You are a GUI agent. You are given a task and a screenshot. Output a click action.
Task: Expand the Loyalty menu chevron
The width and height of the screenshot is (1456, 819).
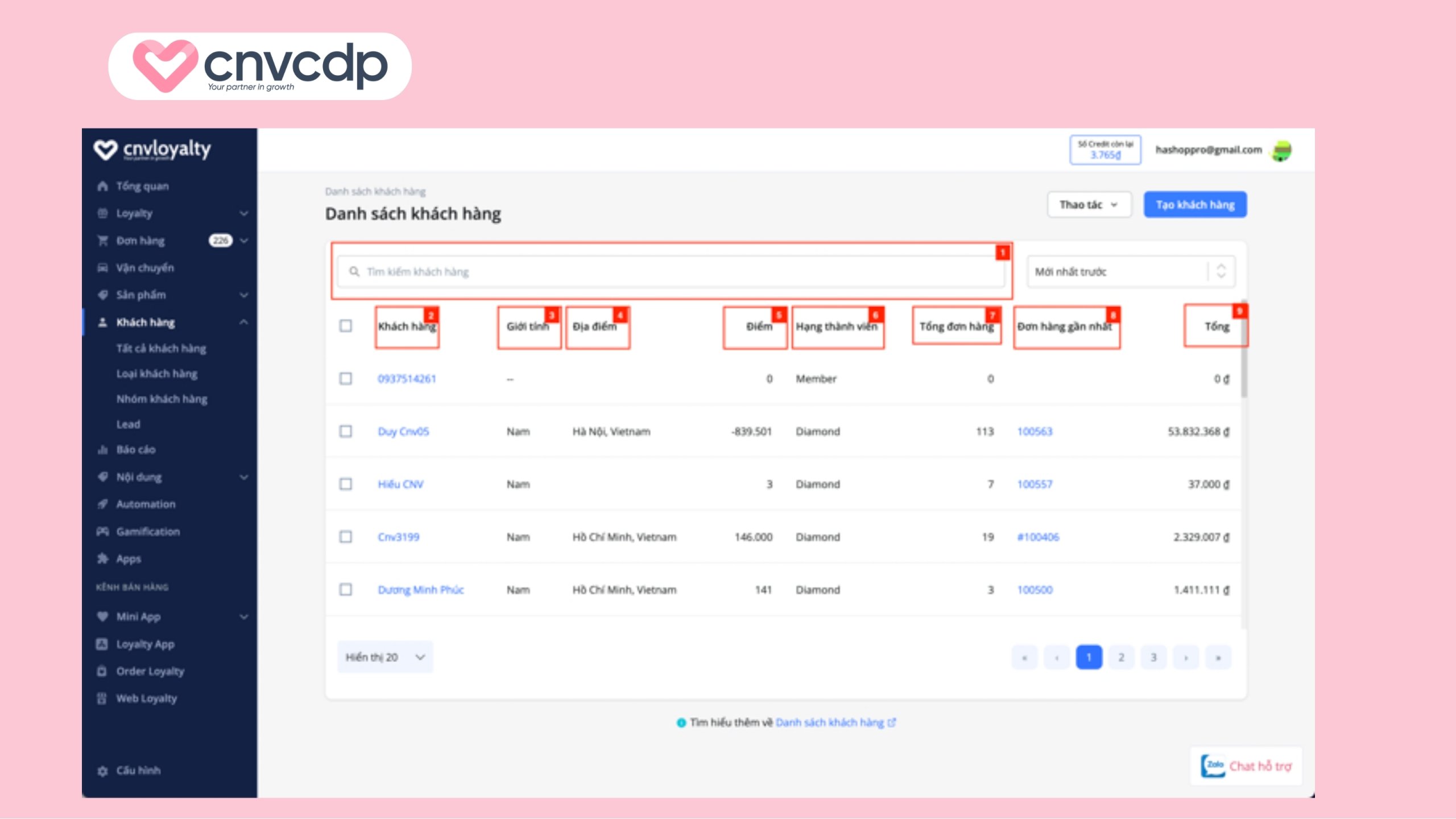[x=244, y=213]
